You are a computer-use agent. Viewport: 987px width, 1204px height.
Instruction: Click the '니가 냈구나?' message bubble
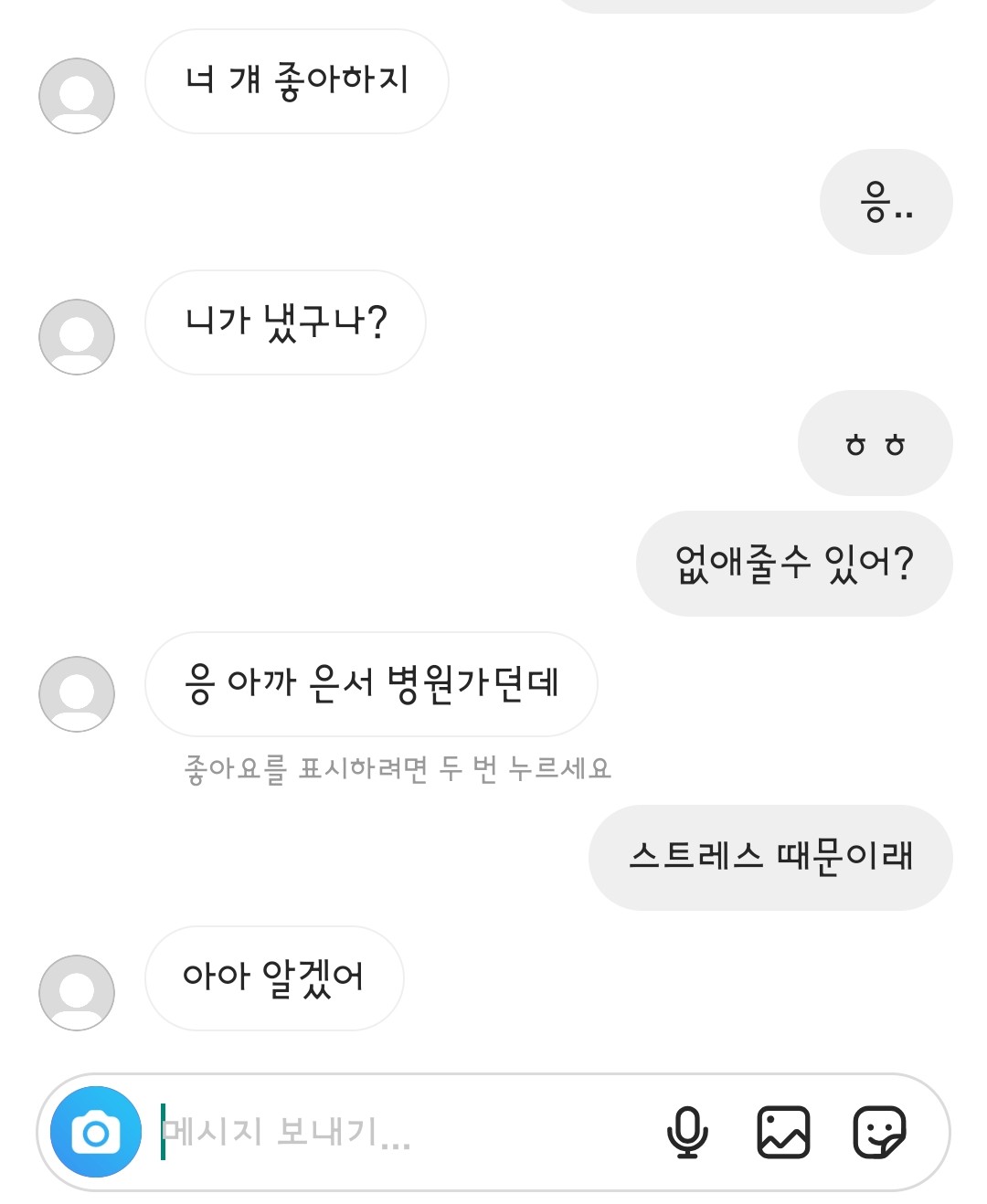(285, 322)
